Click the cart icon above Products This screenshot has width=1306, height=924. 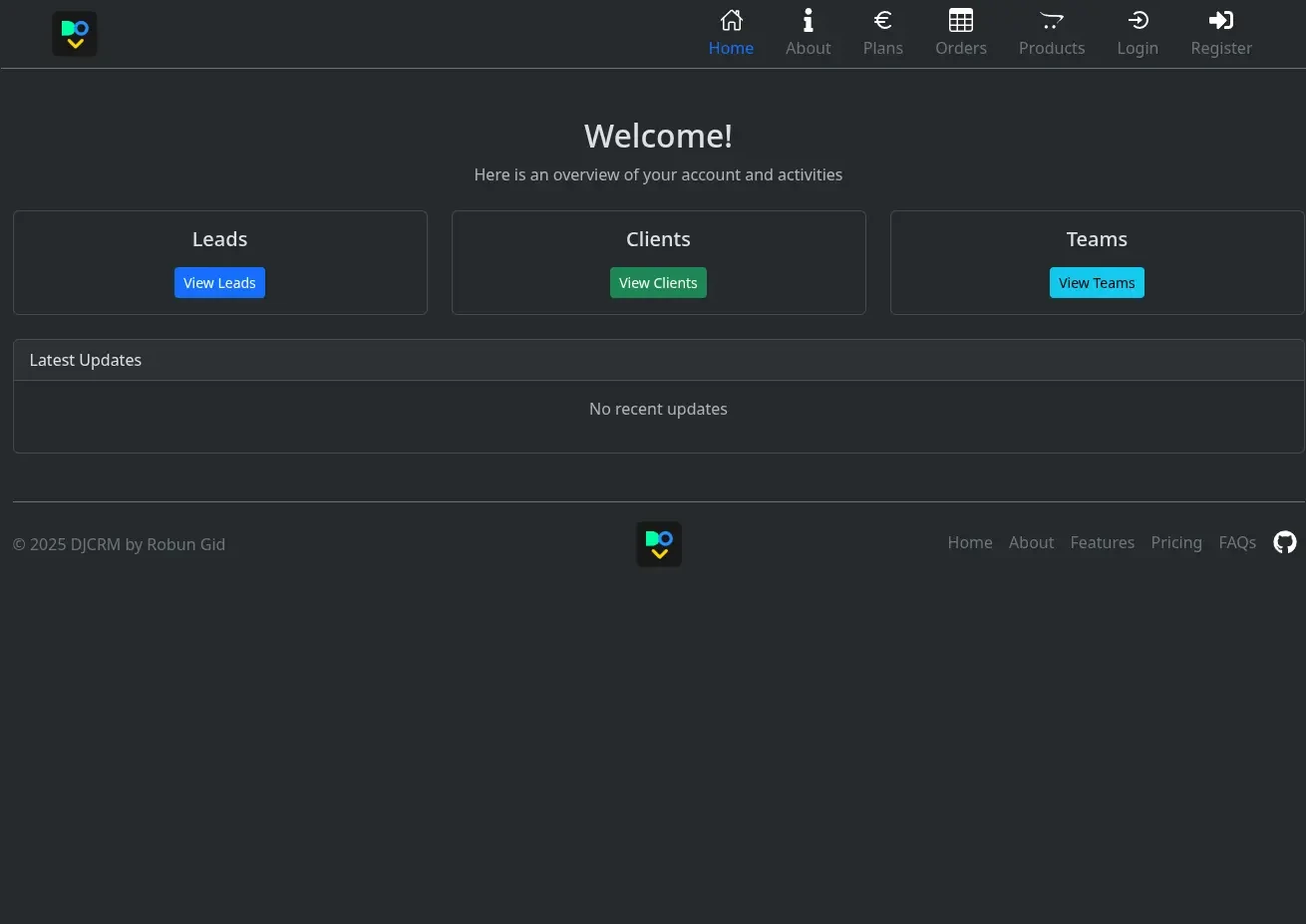click(x=1052, y=20)
